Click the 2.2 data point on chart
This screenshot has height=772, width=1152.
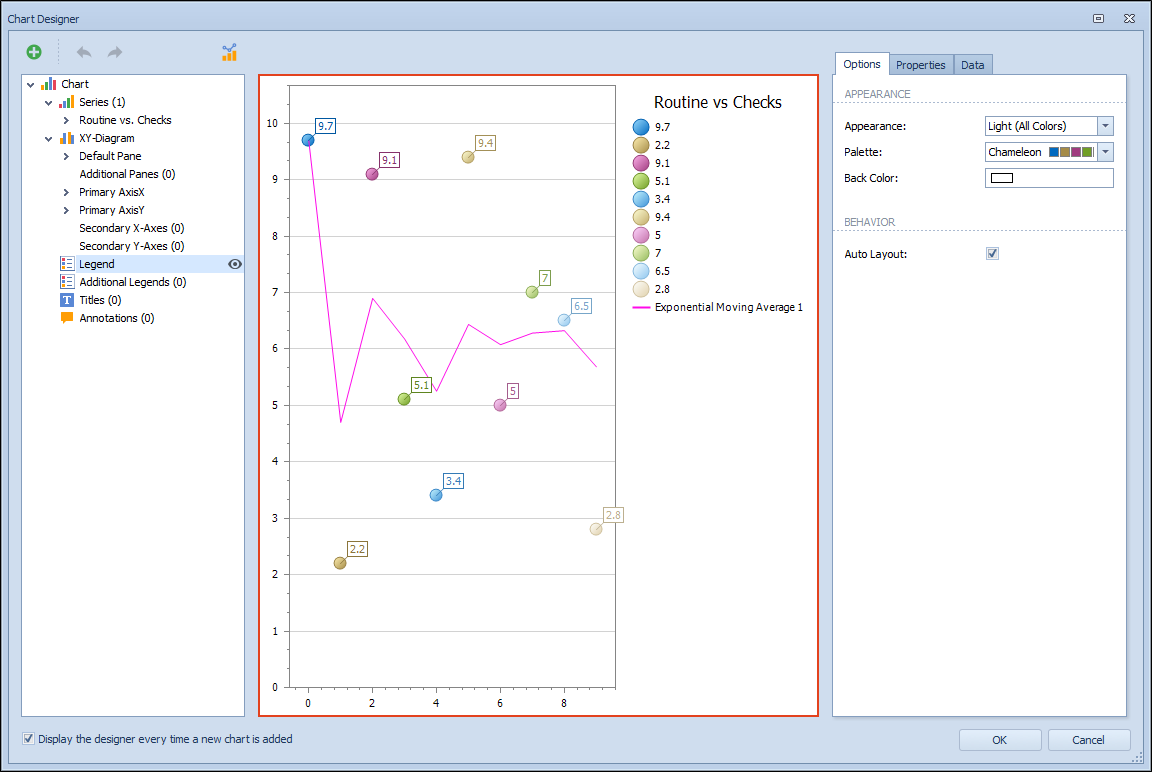click(339, 563)
